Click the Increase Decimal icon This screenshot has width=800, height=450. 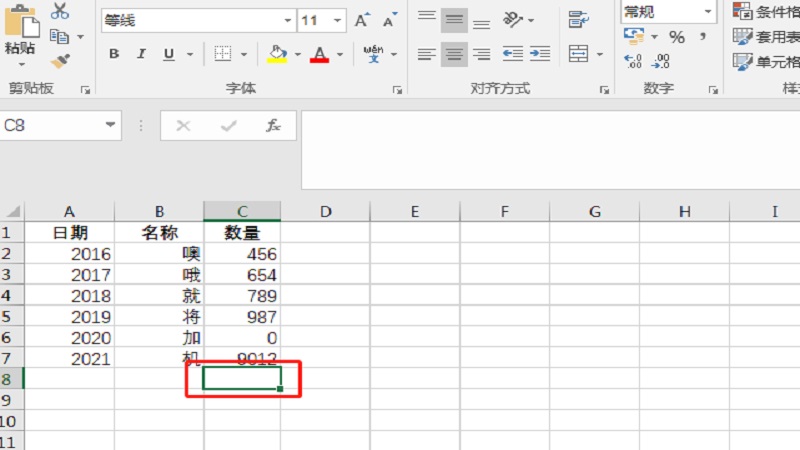(633, 61)
